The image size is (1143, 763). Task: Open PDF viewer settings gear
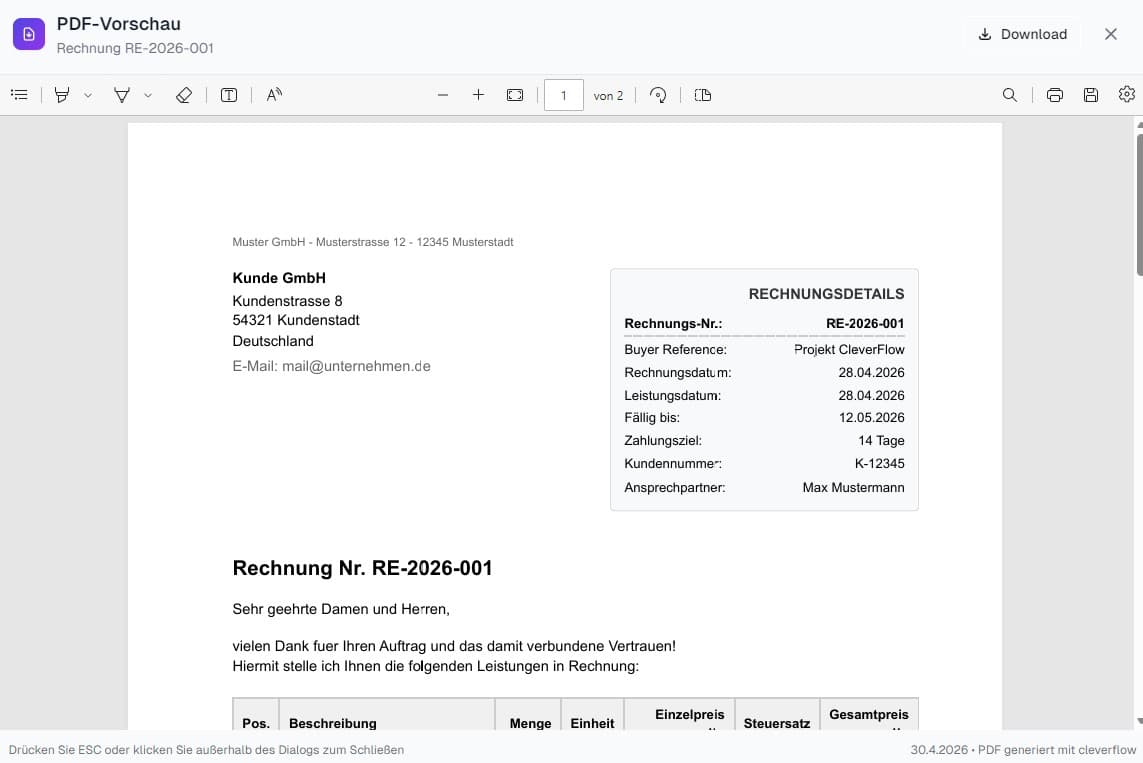click(1127, 95)
